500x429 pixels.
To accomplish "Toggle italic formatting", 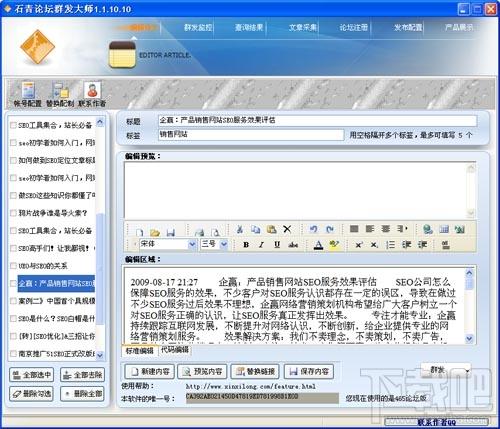I will 261,245.
